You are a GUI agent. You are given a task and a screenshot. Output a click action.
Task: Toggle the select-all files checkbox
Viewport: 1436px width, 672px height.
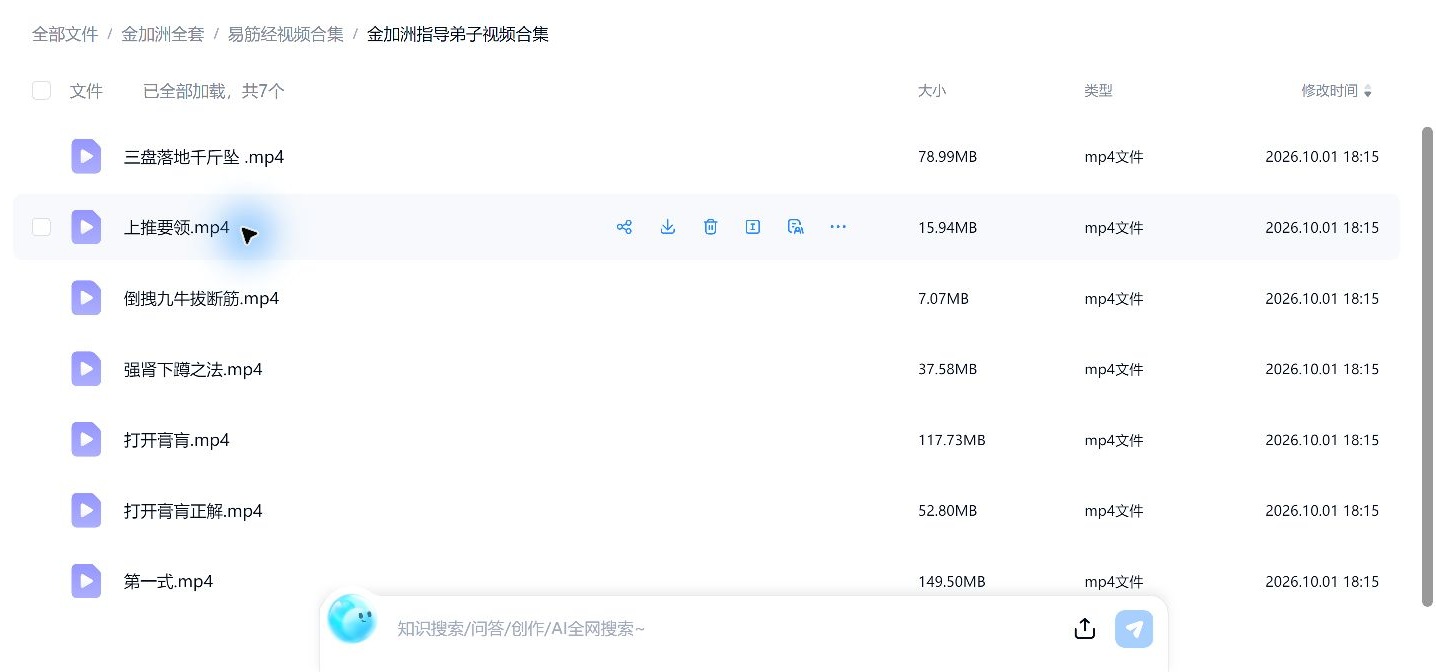[x=41, y=91]
